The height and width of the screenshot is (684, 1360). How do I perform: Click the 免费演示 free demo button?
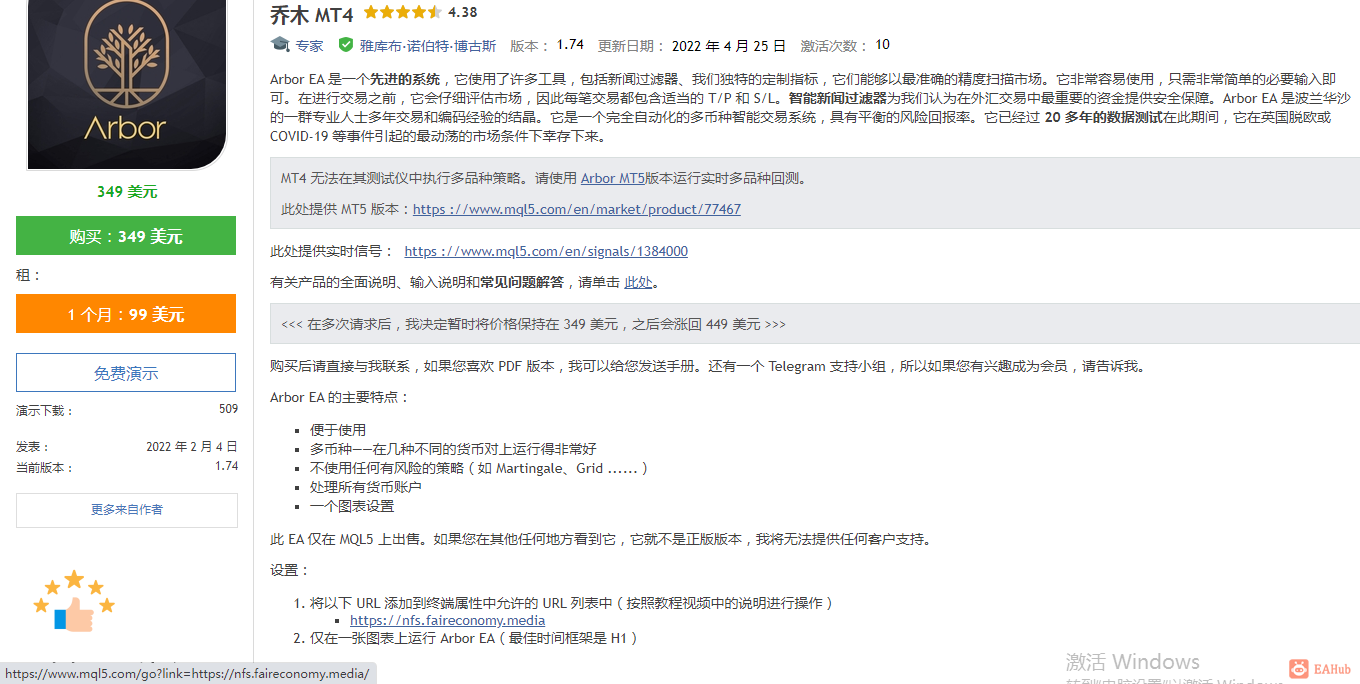(x=126, y=373)
